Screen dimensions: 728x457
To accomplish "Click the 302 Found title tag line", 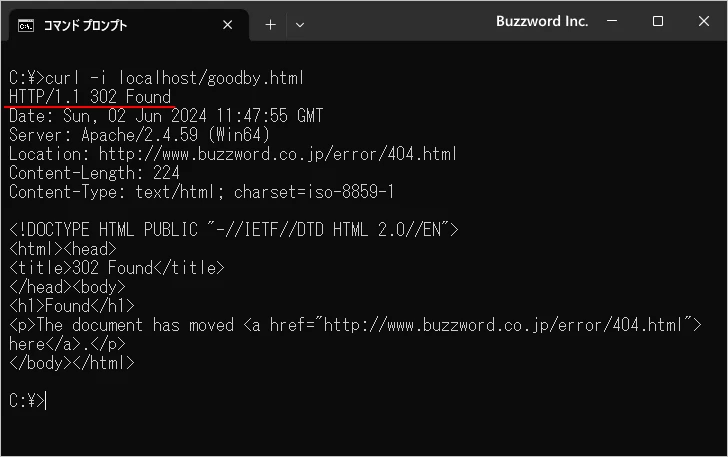I will [117, 267].
